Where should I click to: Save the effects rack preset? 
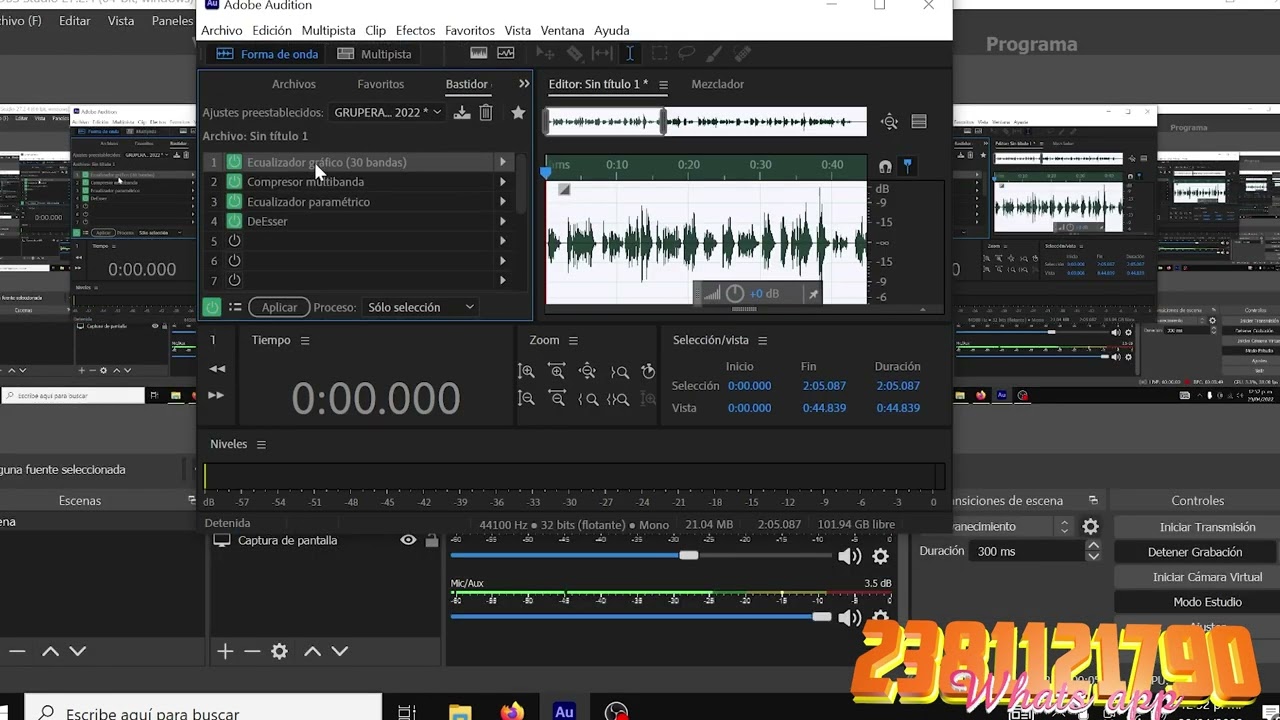tap(462, 113)
